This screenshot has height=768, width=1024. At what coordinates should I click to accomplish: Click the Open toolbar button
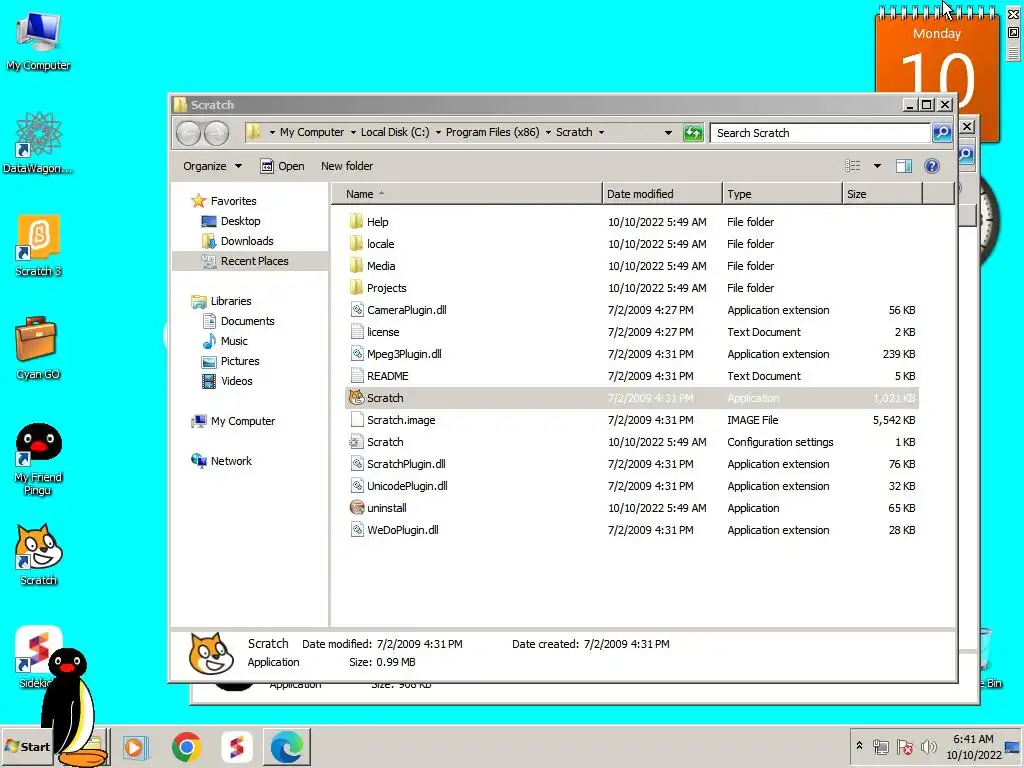pos(282,166)
